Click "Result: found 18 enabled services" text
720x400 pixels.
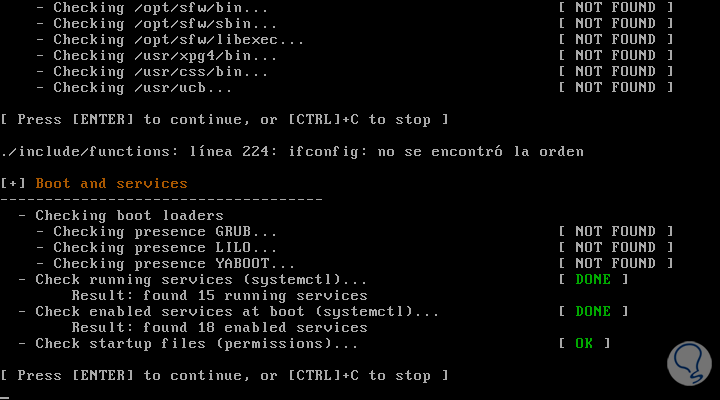[x=219, y=327]
